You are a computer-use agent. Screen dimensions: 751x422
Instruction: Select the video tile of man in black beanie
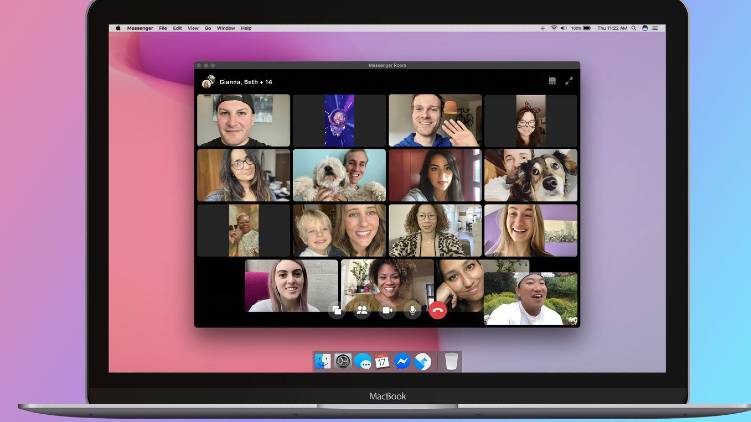point(243,120)
